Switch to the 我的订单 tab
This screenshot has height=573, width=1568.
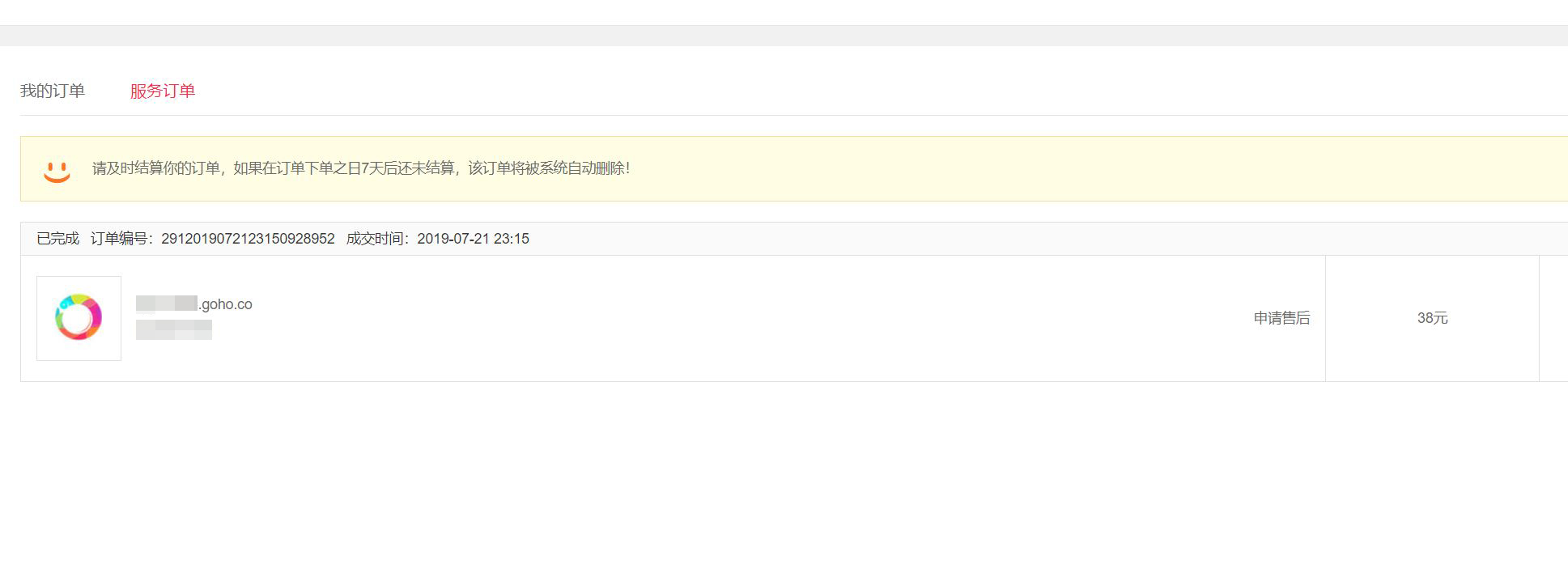tap(53, 91)
